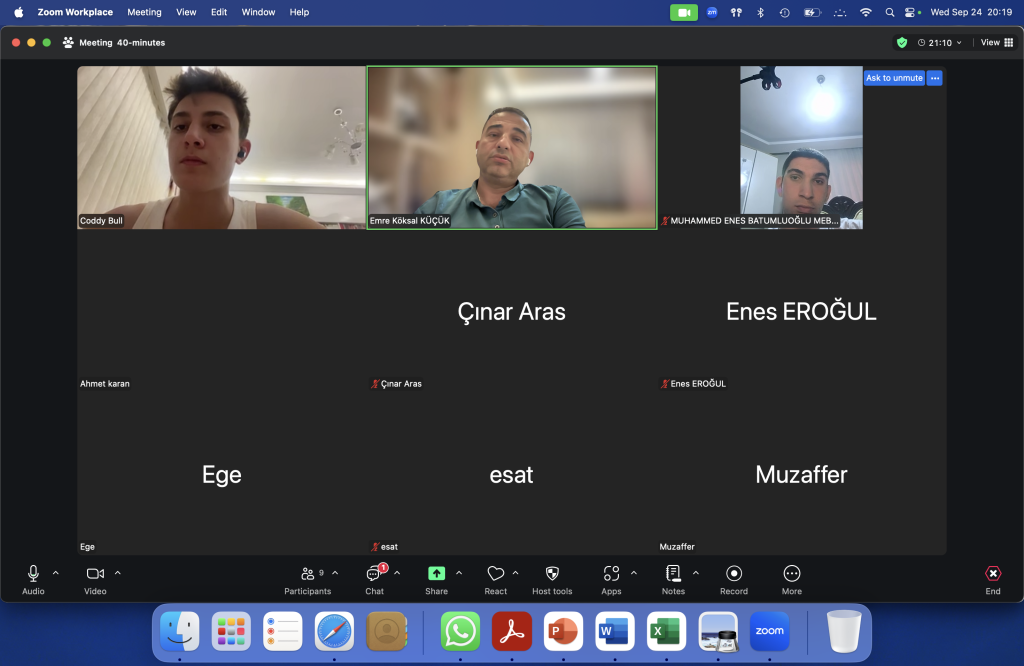Select Emre Köksal KÜÇÜK video tile

pyautogui.click(x=512, y=147)
